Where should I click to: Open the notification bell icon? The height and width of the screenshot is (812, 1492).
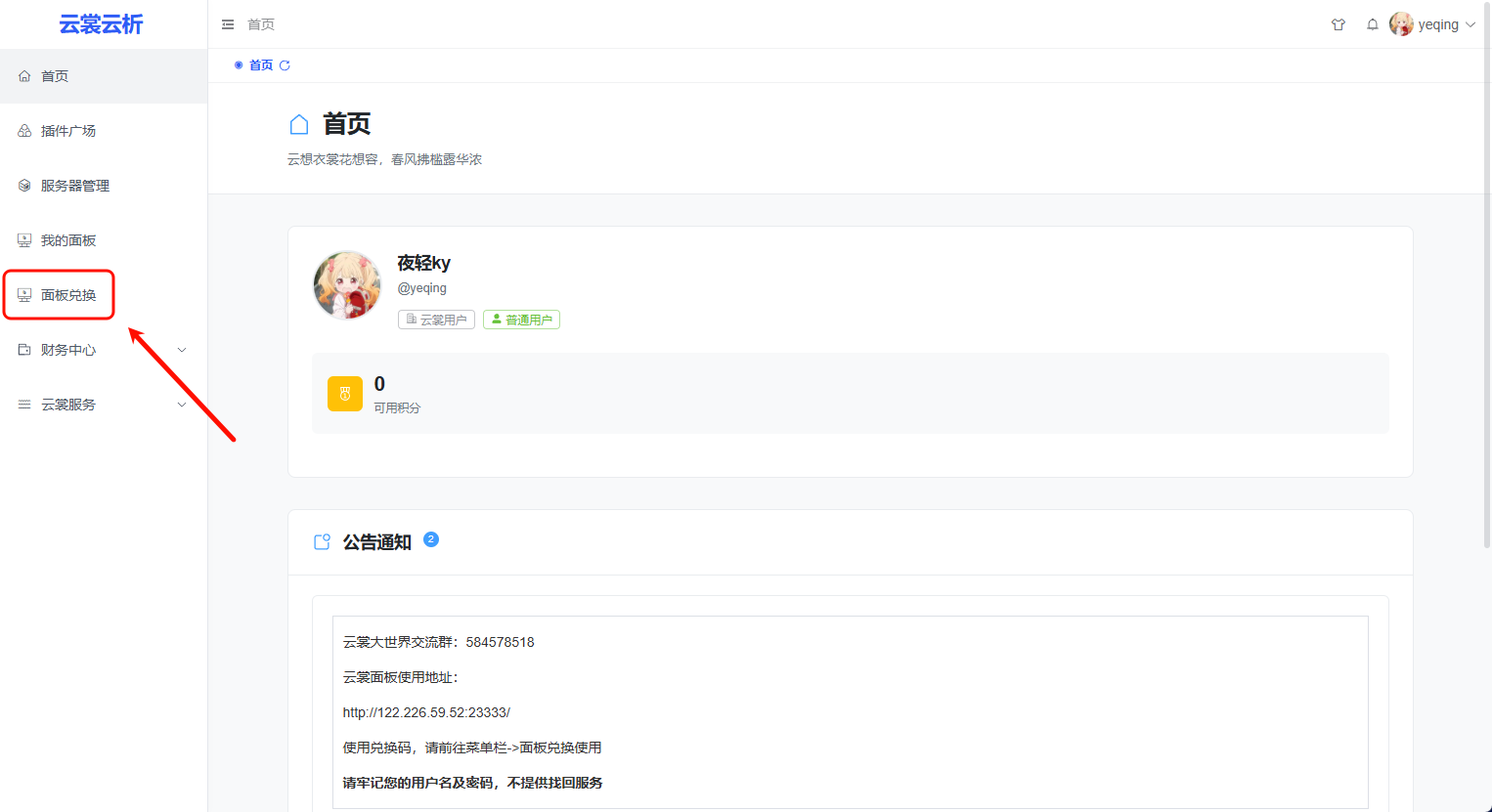1373,24
